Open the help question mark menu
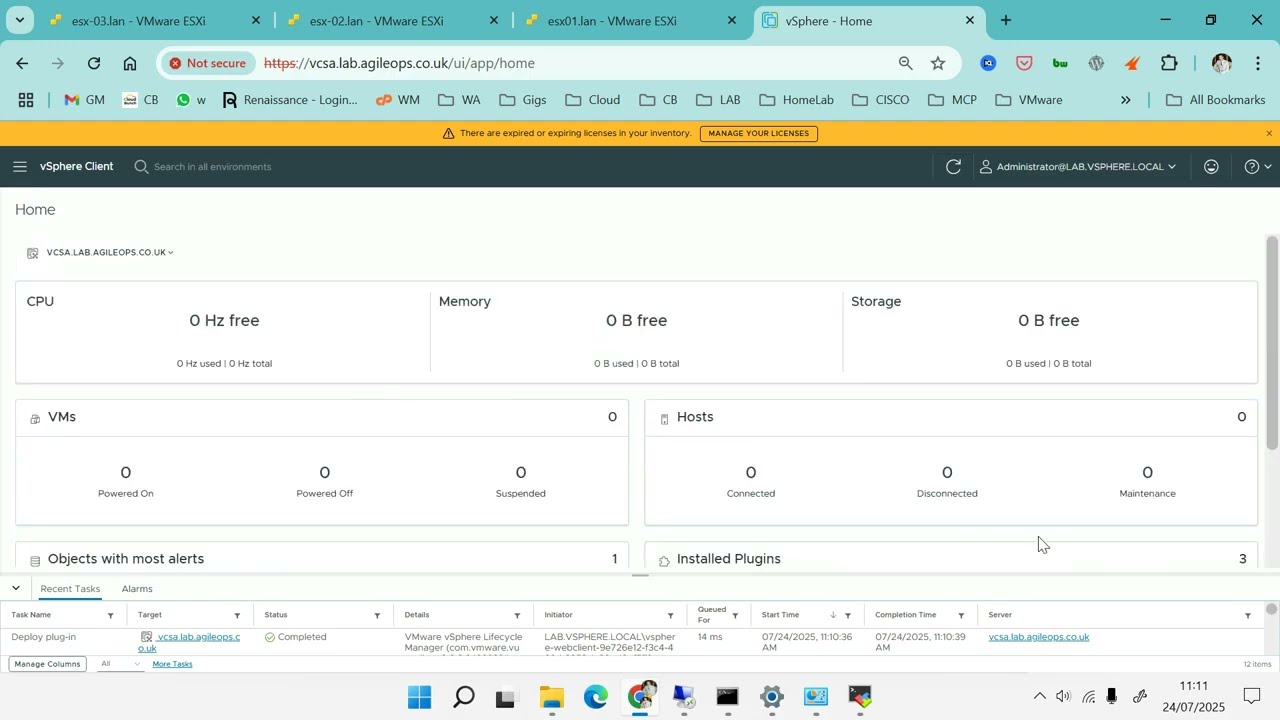Image resolution: width=1280 pixels, height=720 pixels. pyautogui.click(x=1257, y=167)
